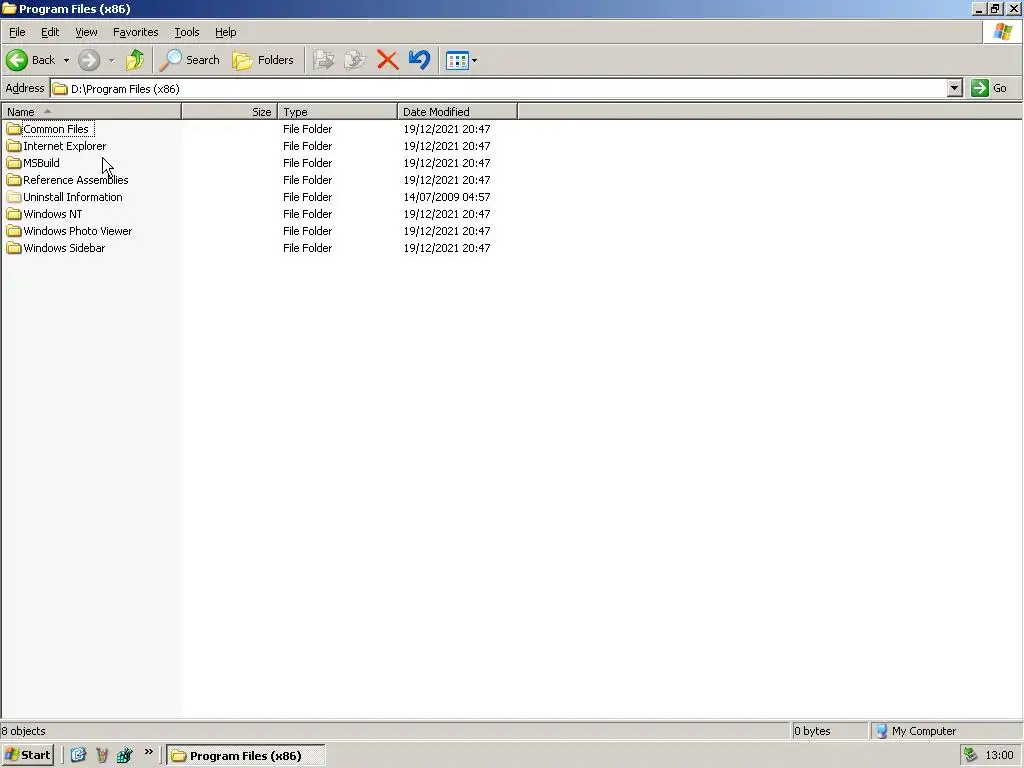Open the Help menu
This screenshot has width=1024, height=768.
[x=225, y=32]
